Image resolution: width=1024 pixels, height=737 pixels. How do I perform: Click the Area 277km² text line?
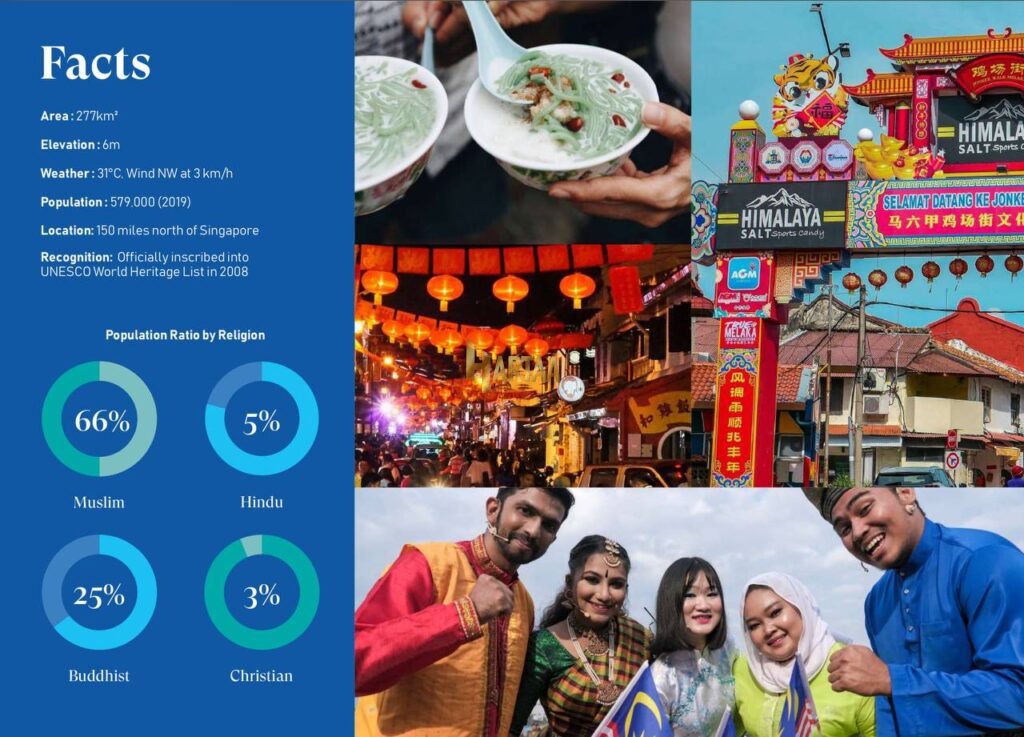(x=79, y=116)
